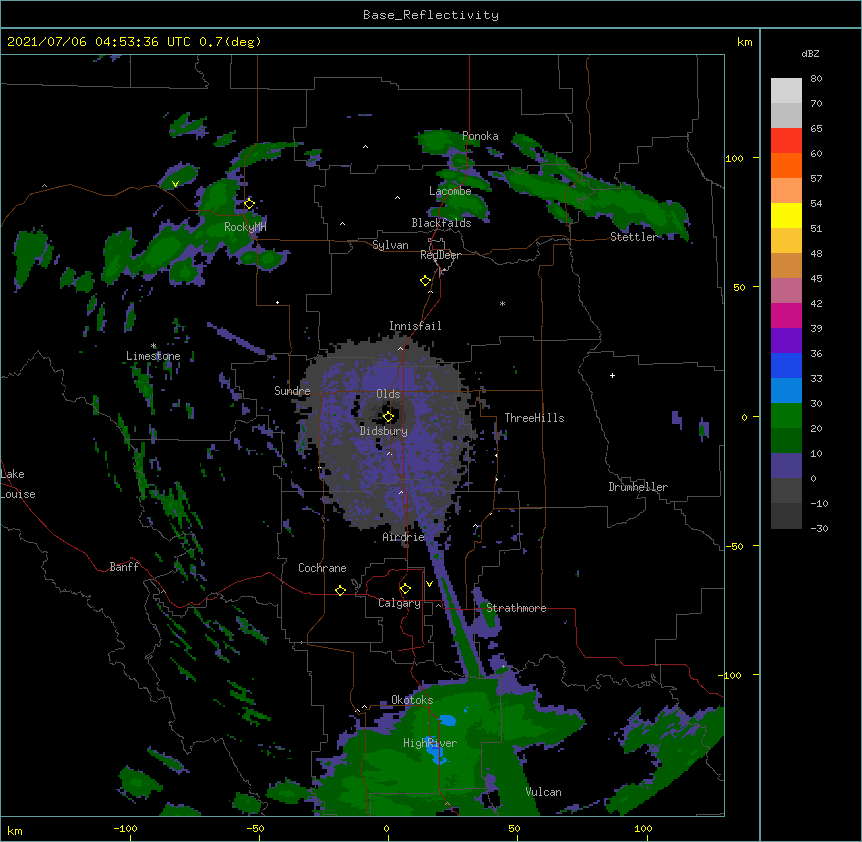Click the Strathmore town label
862x842 pixels.
(x=516, y=608)
